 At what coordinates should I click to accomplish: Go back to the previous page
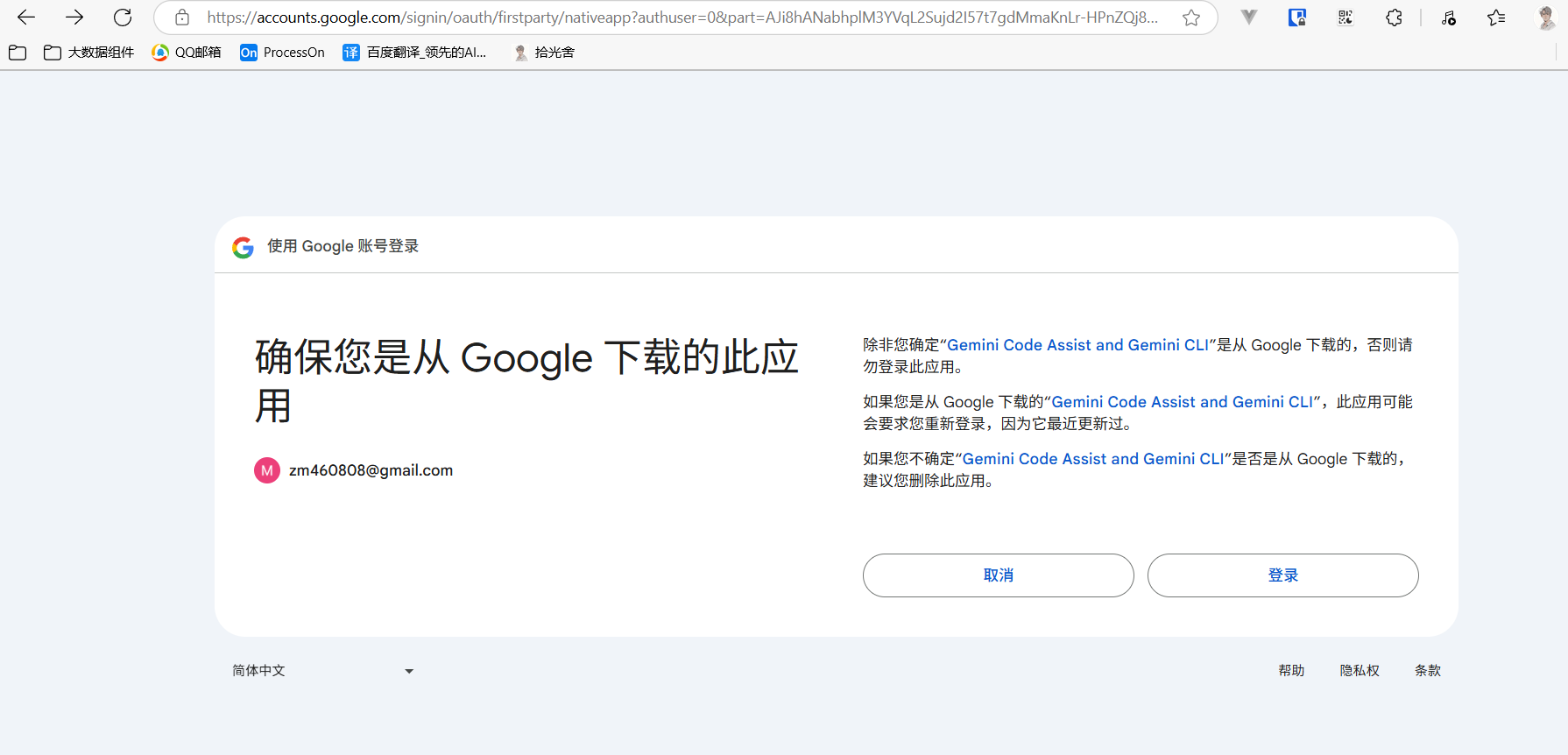tap(26, 18)
